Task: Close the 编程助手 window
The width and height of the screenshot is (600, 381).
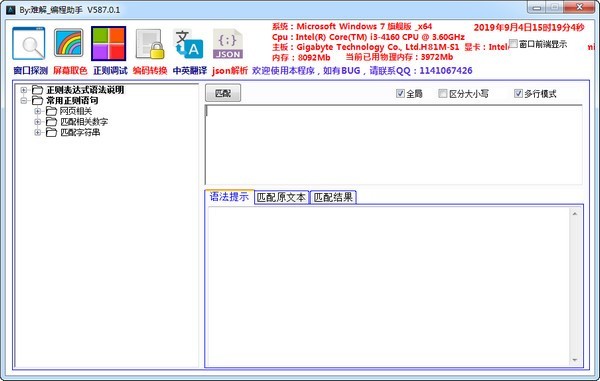Action: point(579,7)
